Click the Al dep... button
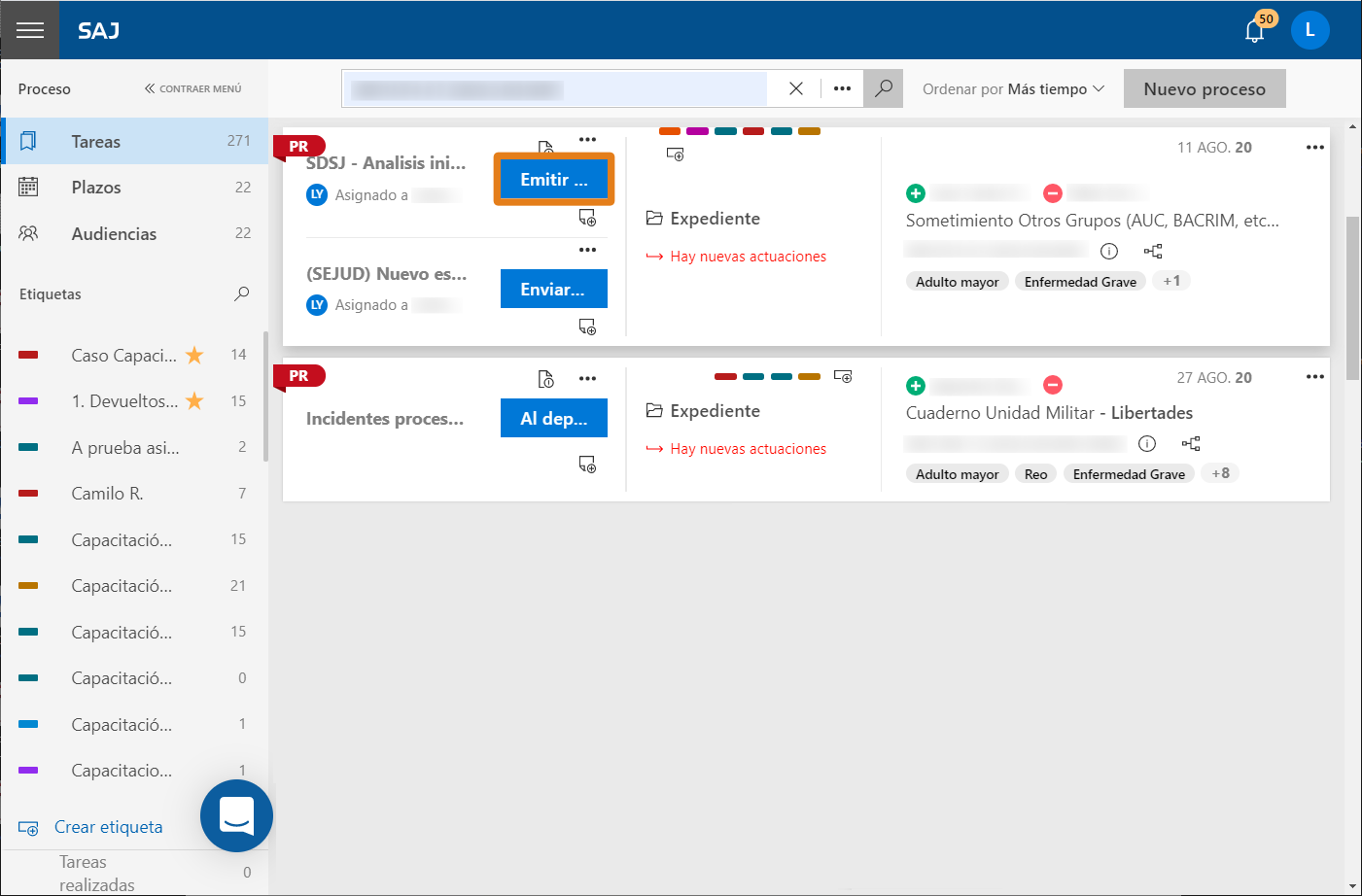 coord(554,418)
